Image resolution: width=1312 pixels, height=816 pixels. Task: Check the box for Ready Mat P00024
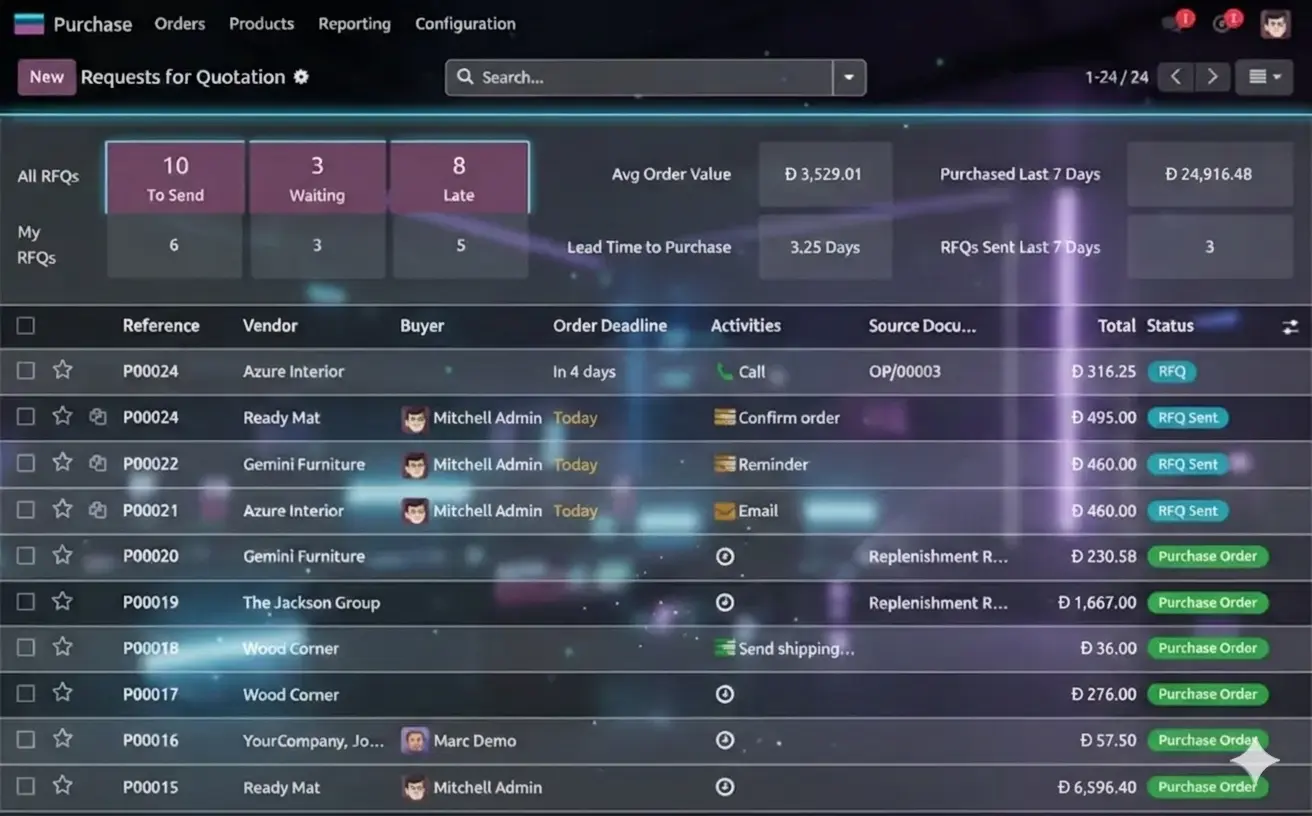click(x=26, y=417)
